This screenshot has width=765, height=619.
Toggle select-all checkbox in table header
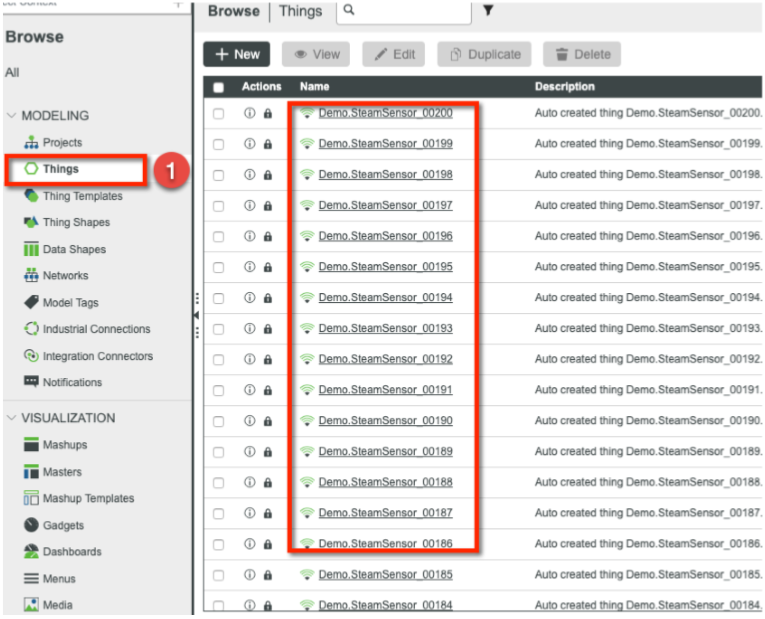click(219, 87)
